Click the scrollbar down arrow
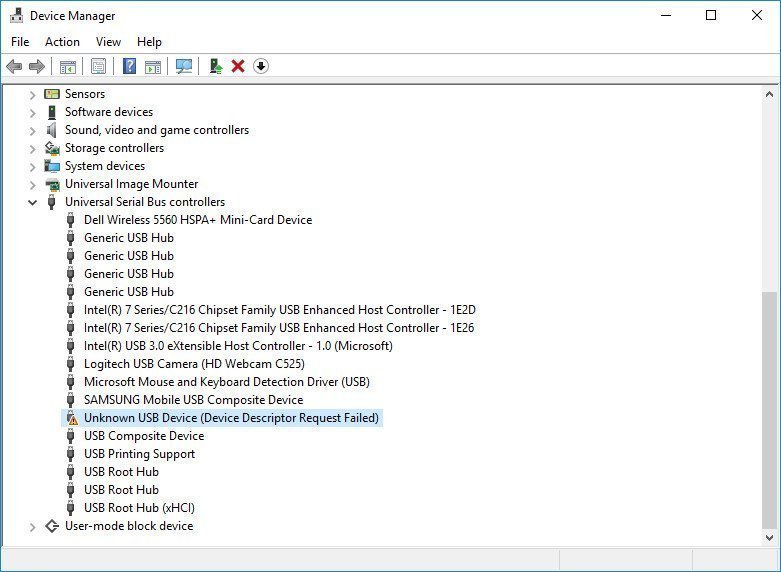The height and width of the screenshot is (572, 781). (769, 538)
